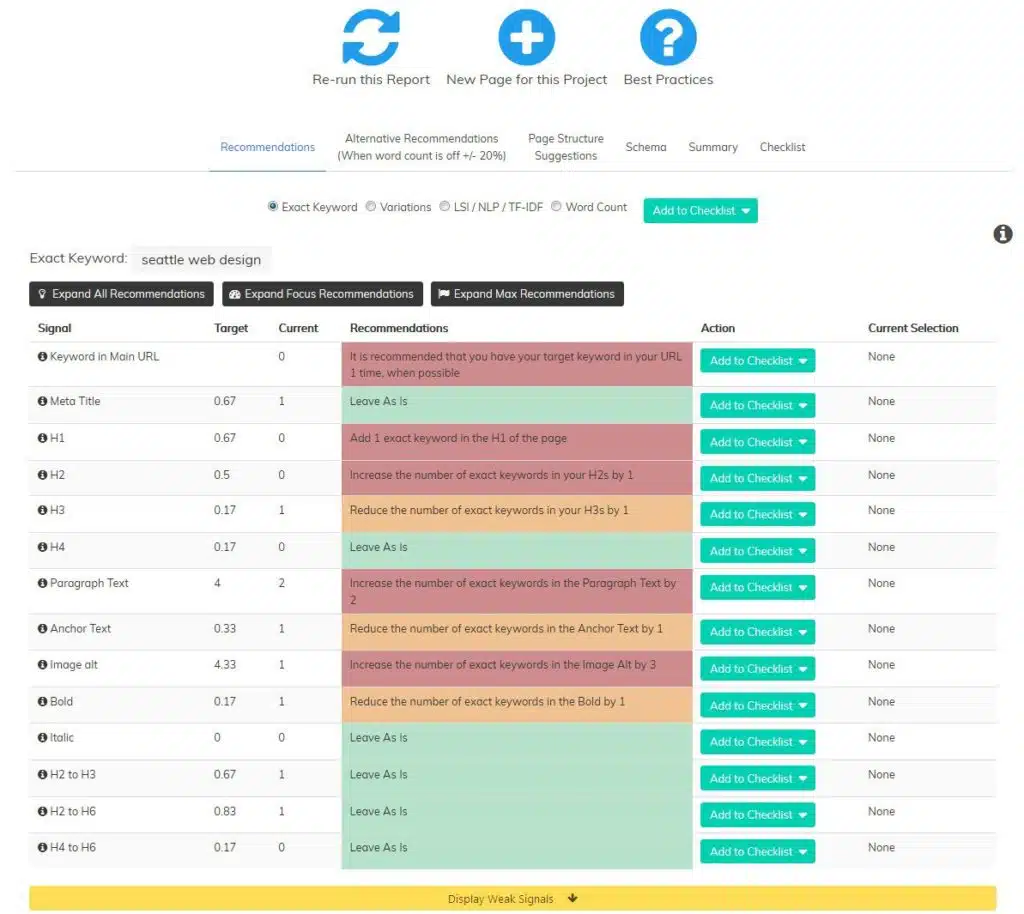Click the info icon beside Paragraph Text

click(x=40, y=583)
